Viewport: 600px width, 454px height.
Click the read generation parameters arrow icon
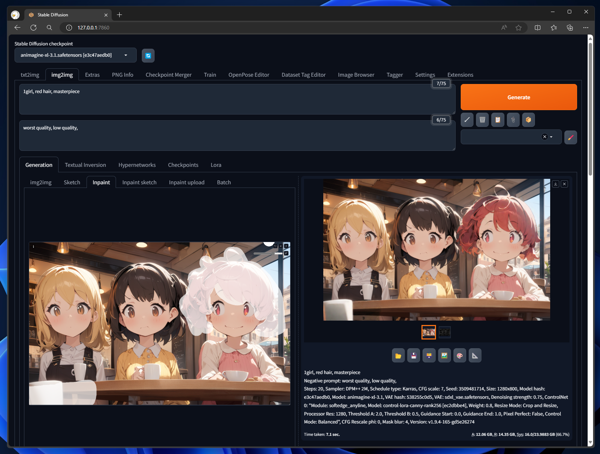click(x=467, y=120)
